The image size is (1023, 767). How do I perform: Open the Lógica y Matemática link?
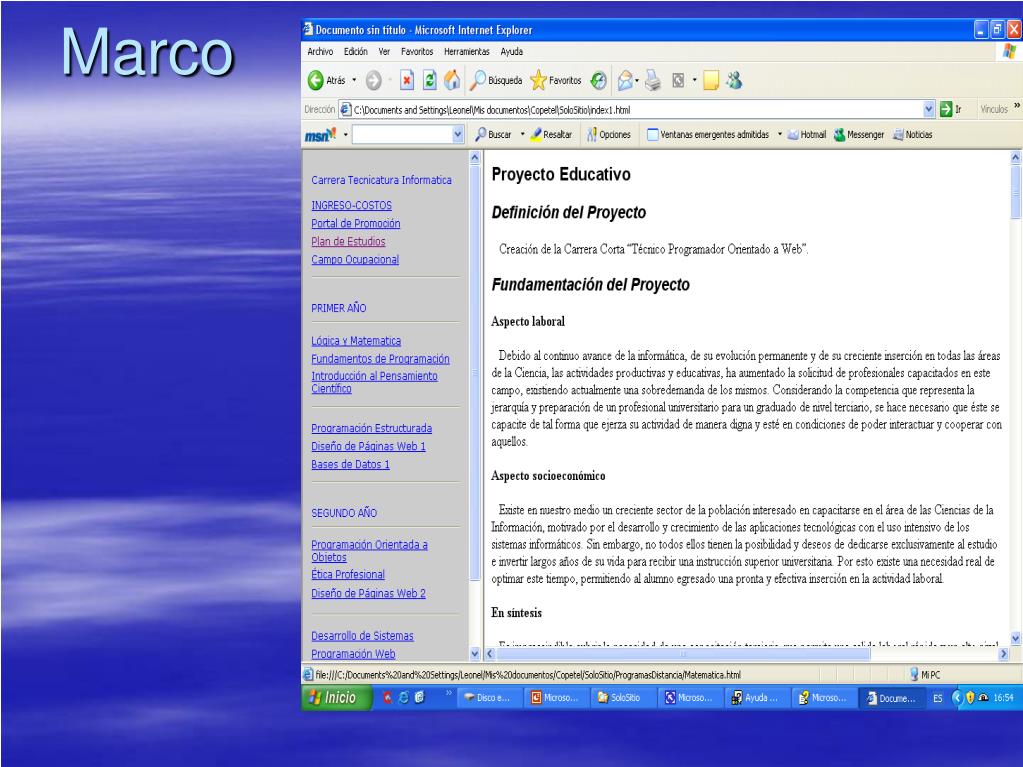tap(356, 341)
